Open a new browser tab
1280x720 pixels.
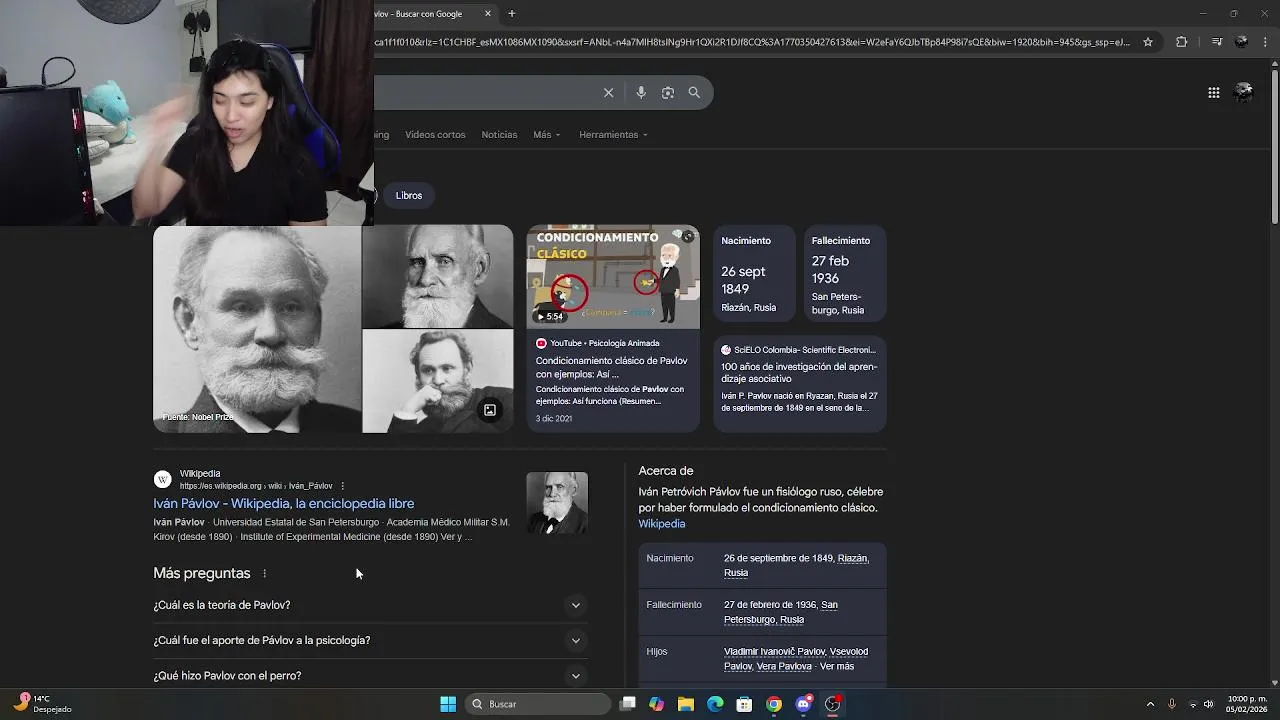click(x=511, y=14)
